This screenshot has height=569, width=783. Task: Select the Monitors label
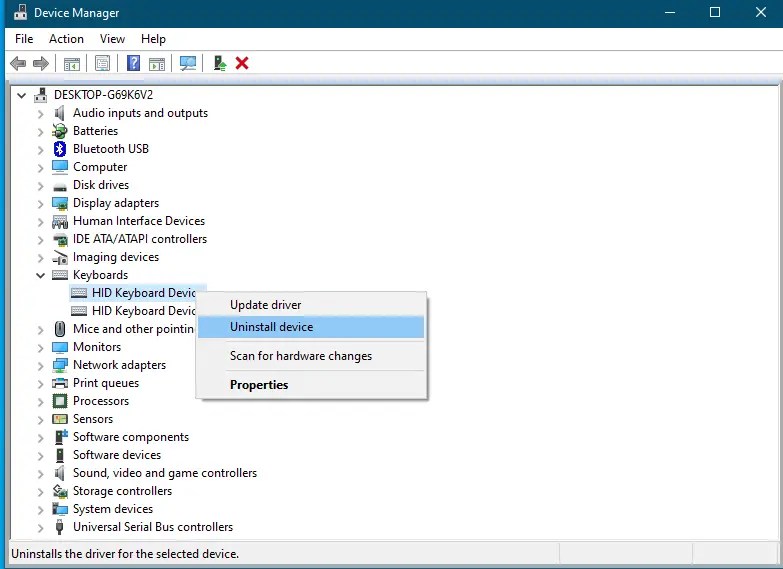tap(97, 347)
